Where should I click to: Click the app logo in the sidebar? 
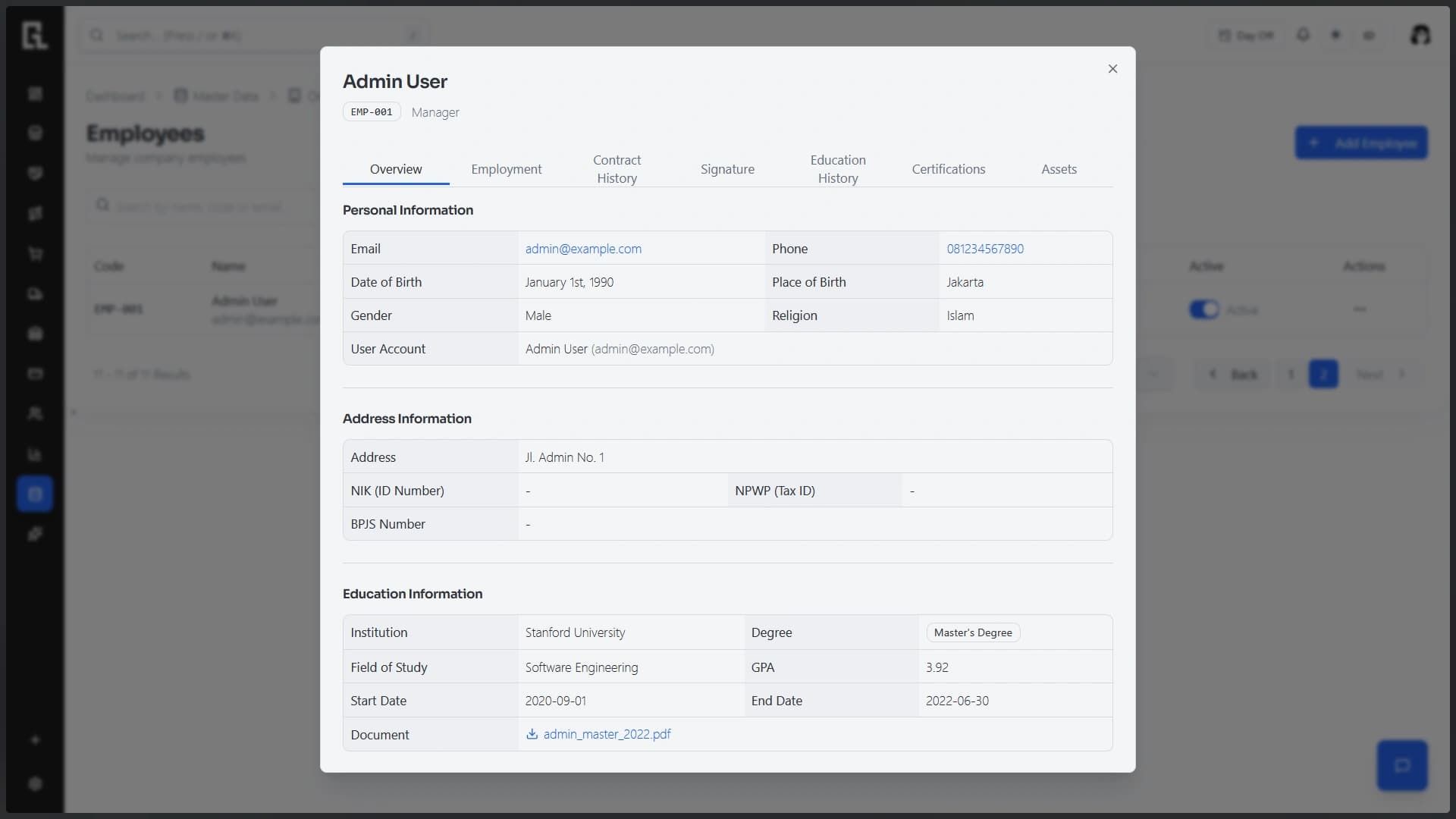(x=35, y=35)
